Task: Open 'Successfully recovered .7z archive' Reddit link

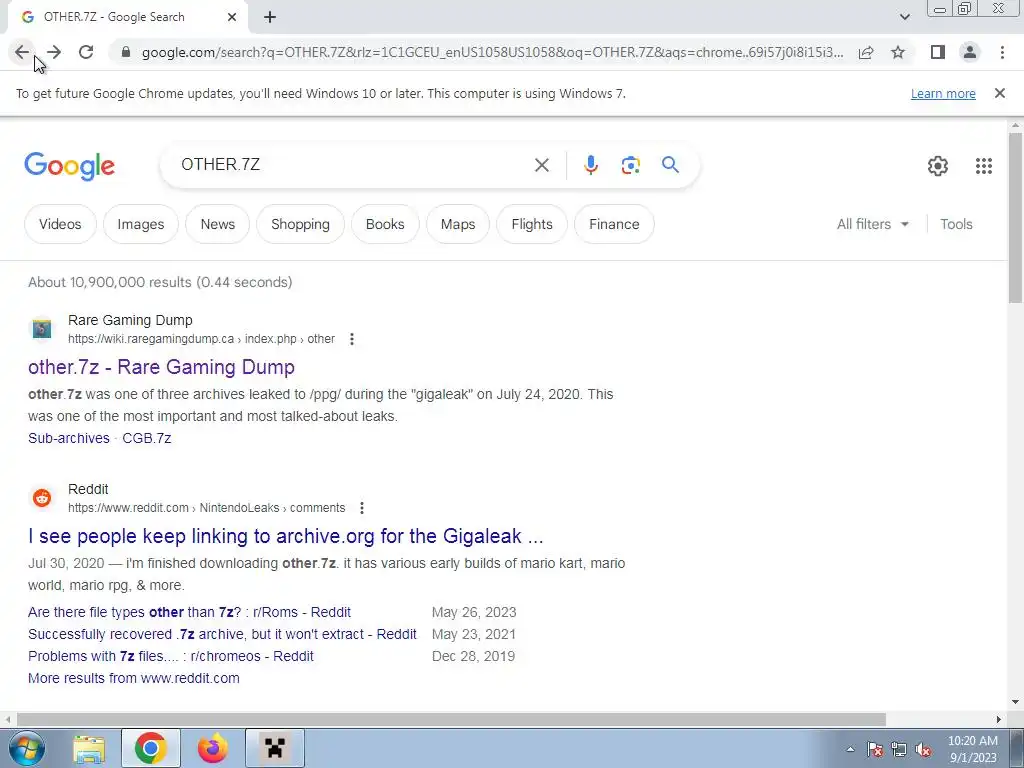Action: click(x=222, y=634)
